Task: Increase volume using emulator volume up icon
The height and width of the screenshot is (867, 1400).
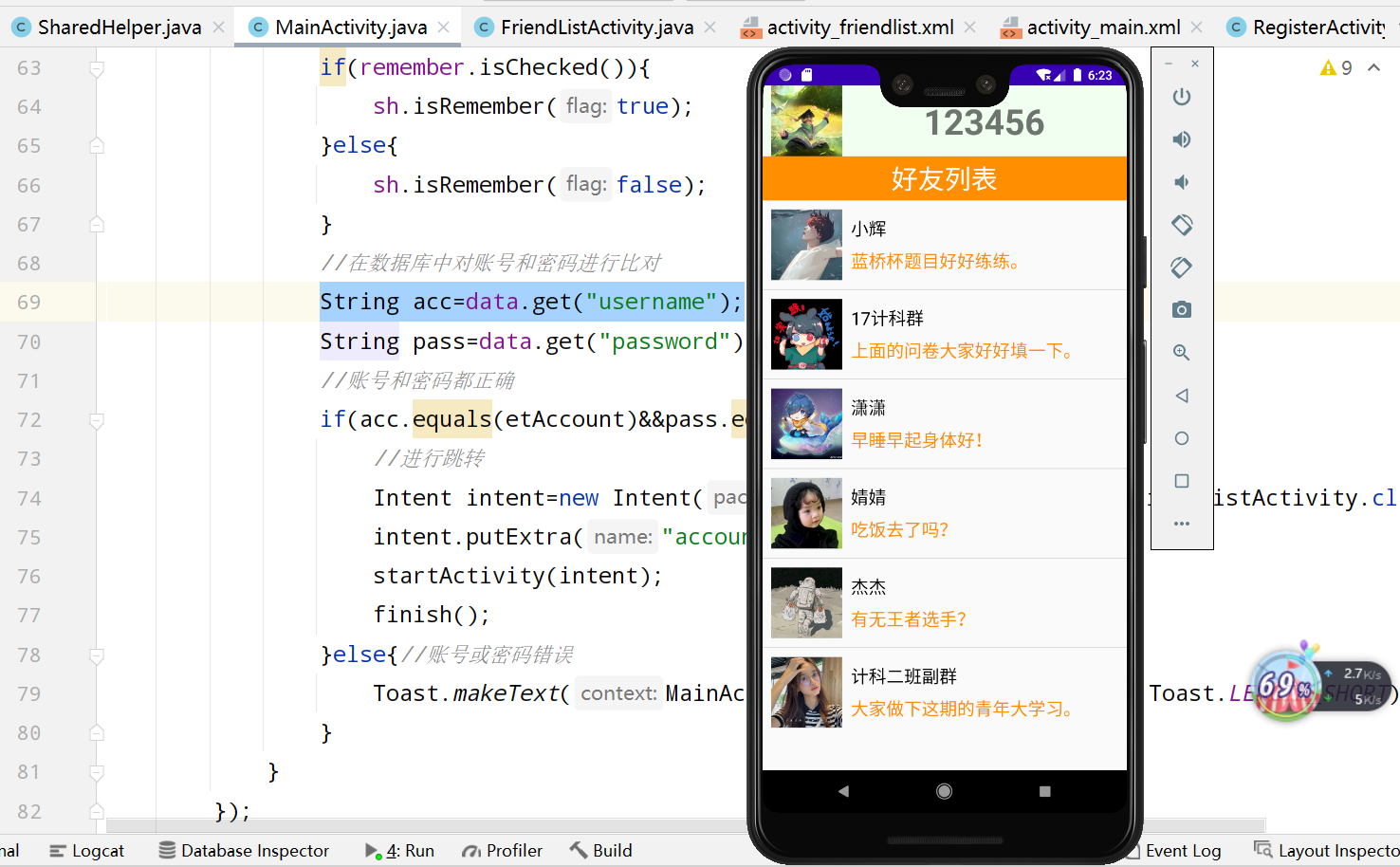Action: [1181, 138]
